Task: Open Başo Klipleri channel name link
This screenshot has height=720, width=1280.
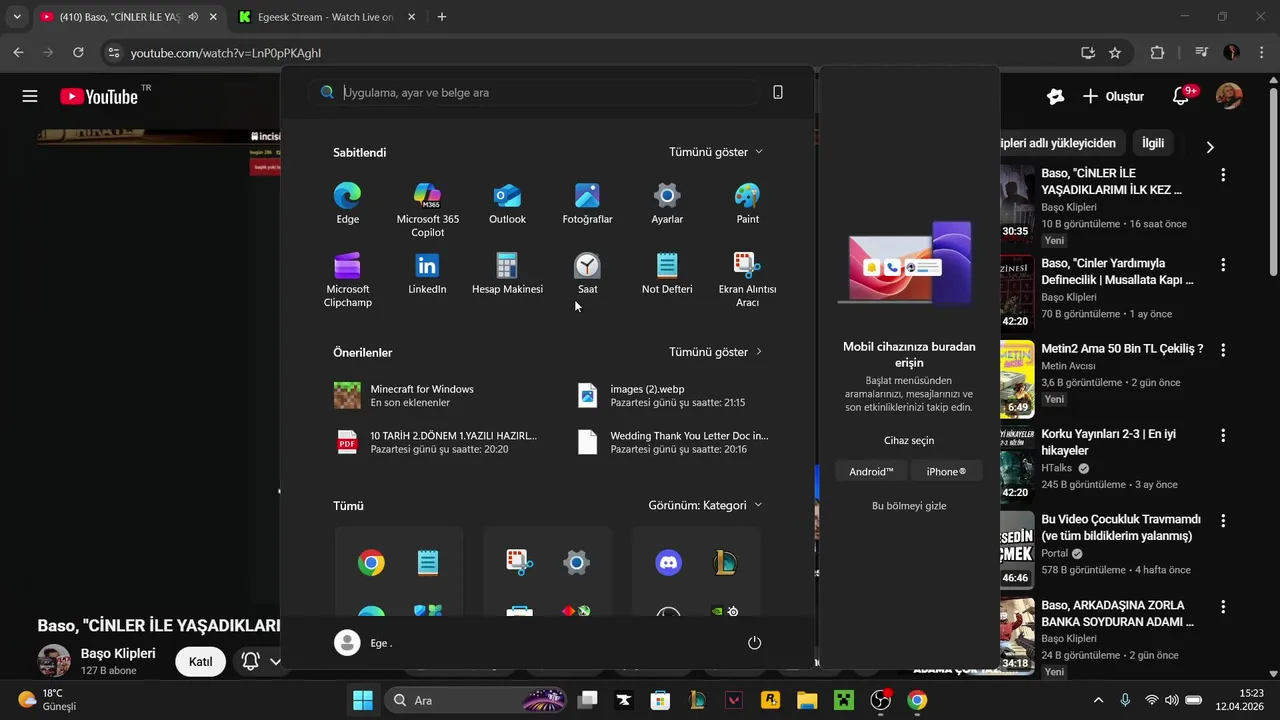Action: click(x=118, y=654)
